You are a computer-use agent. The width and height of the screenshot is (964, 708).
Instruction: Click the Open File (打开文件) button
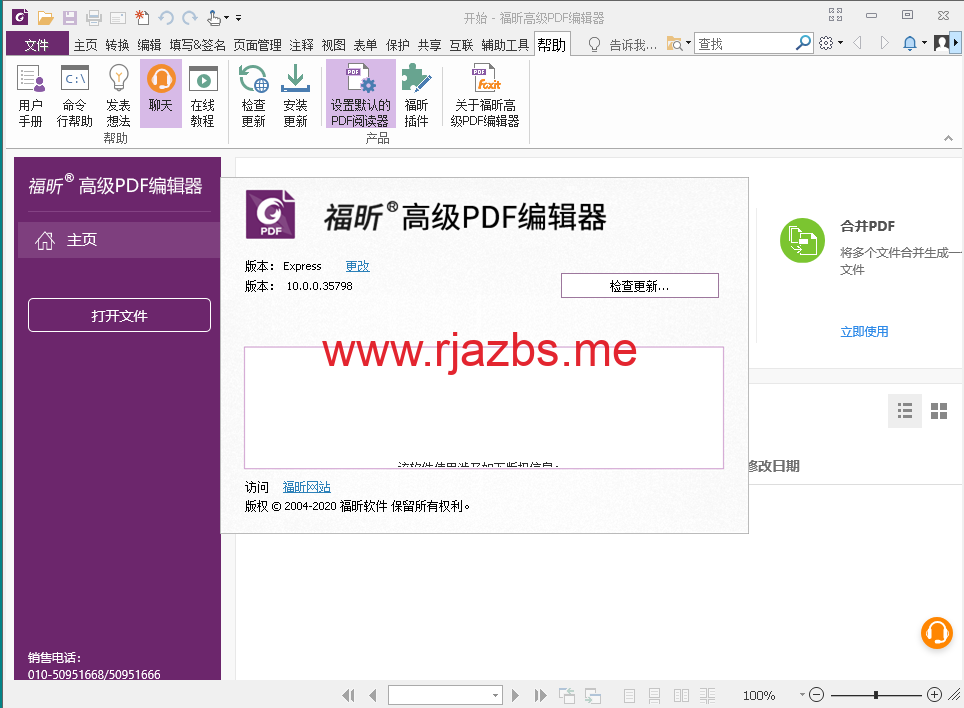pos(119,315)
